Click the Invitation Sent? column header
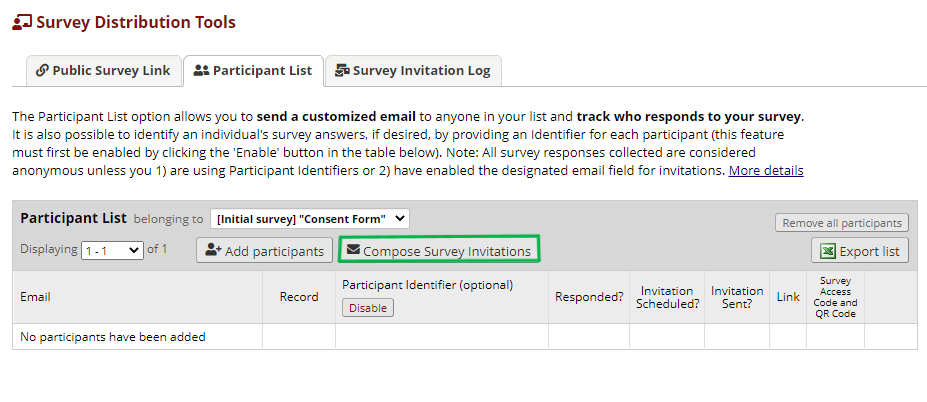This screenshot has width=927, height=402. [x=737, y=297]
